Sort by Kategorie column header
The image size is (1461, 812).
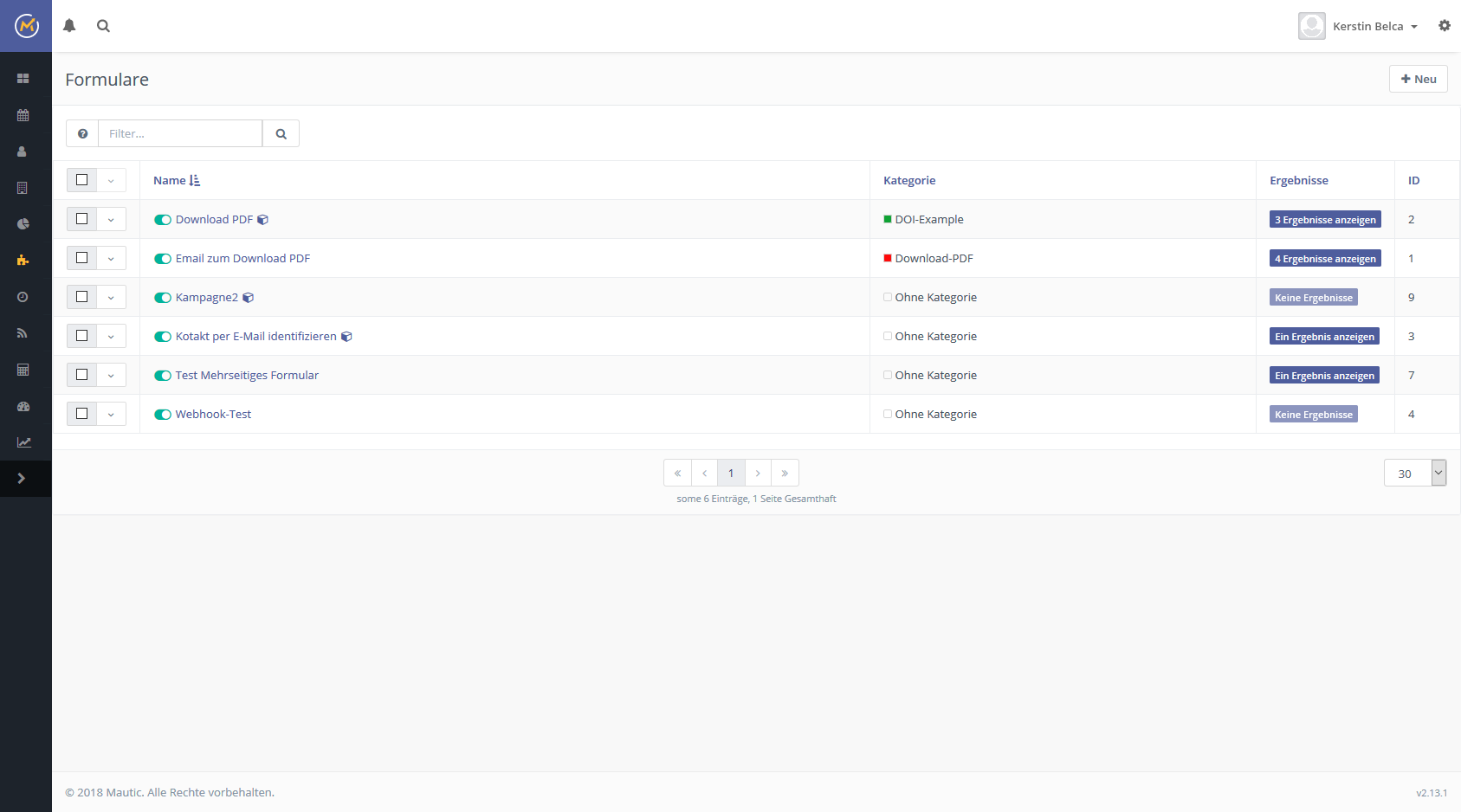point(909,180)
